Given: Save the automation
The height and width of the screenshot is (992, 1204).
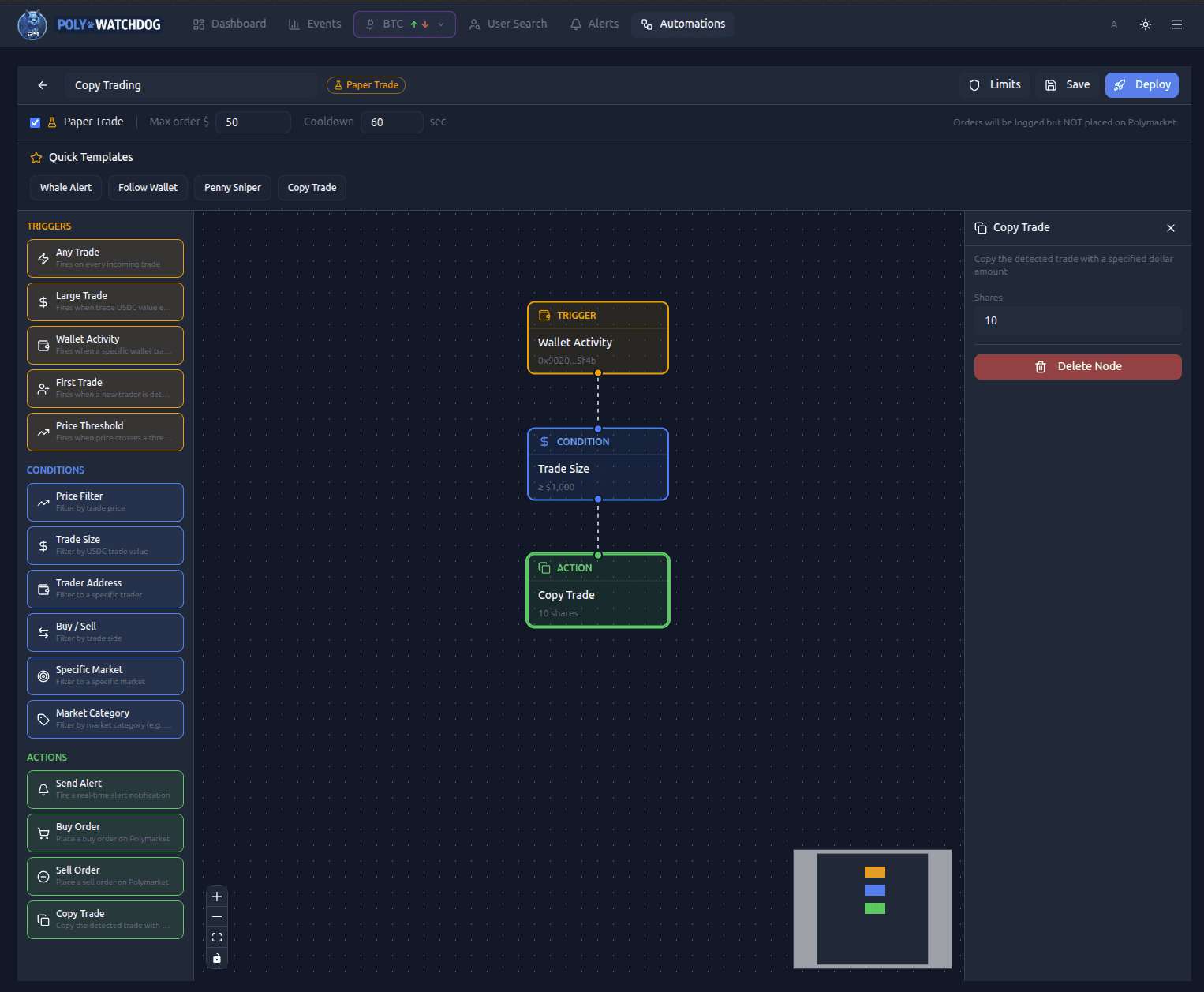Looking at the screenshot, I should (x=1068, y=85).
